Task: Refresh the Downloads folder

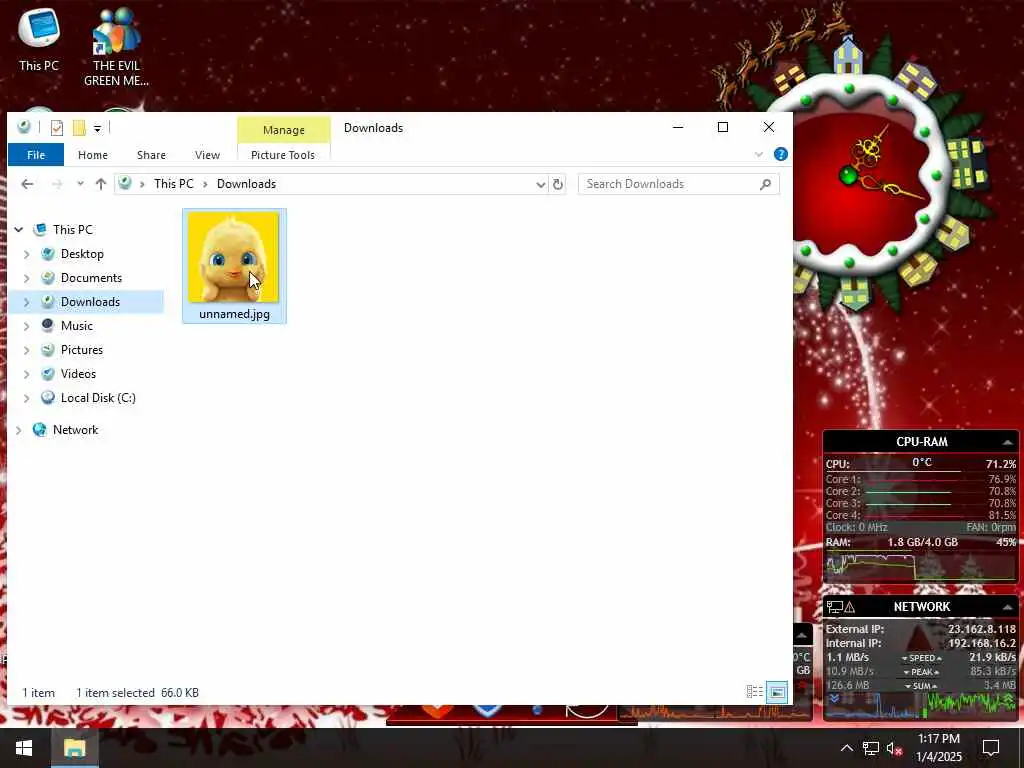Action: (558, 184)
